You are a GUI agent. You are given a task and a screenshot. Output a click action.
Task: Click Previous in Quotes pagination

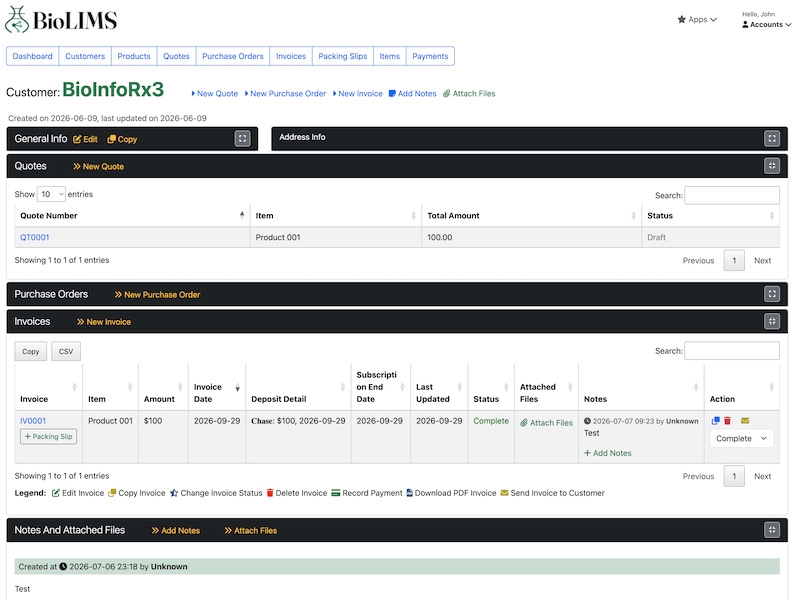coord(698,260)
